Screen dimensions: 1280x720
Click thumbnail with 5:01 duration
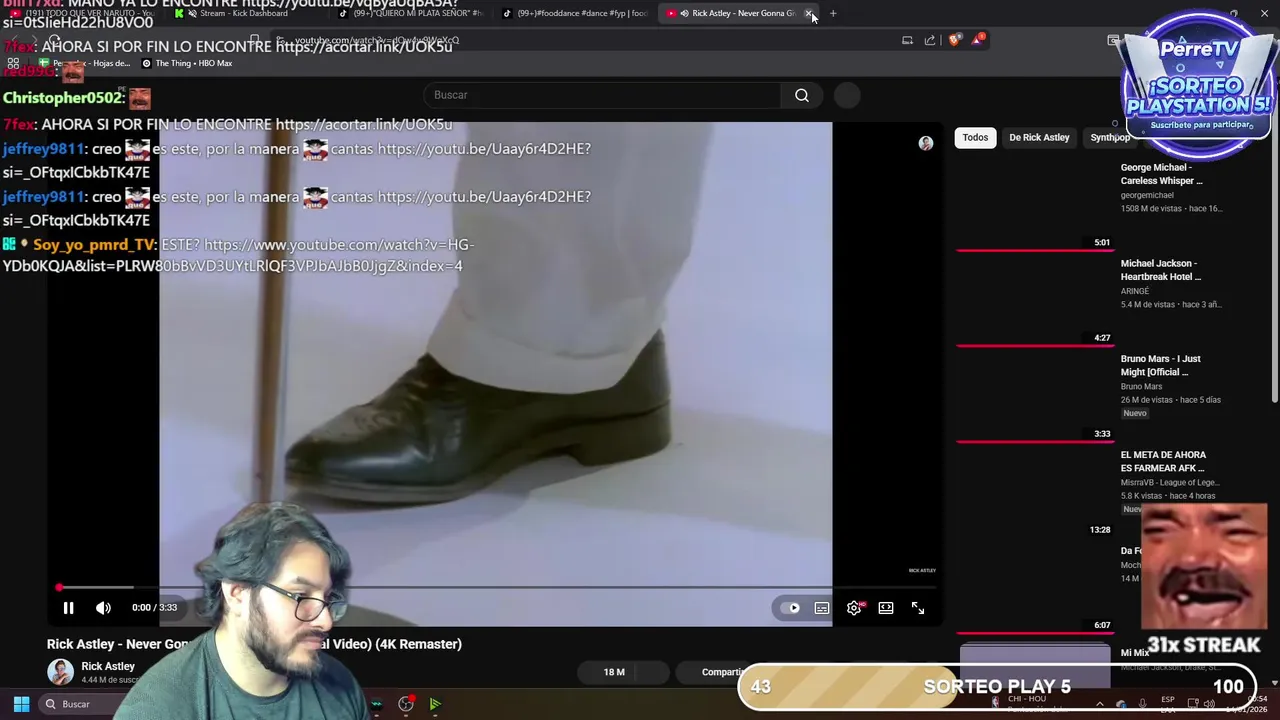[1034, 205]
